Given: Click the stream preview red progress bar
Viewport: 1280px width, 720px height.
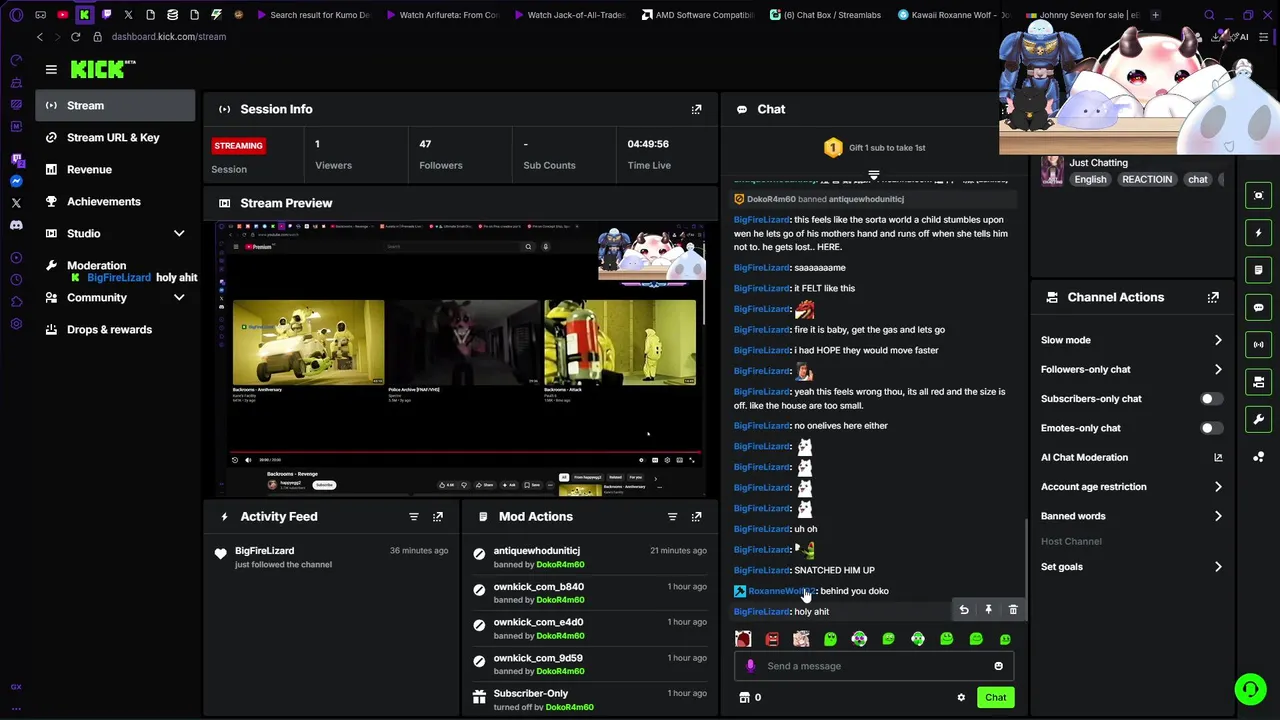Looking at the screenshot, I should pyautogui.click(x=464, y=452).
